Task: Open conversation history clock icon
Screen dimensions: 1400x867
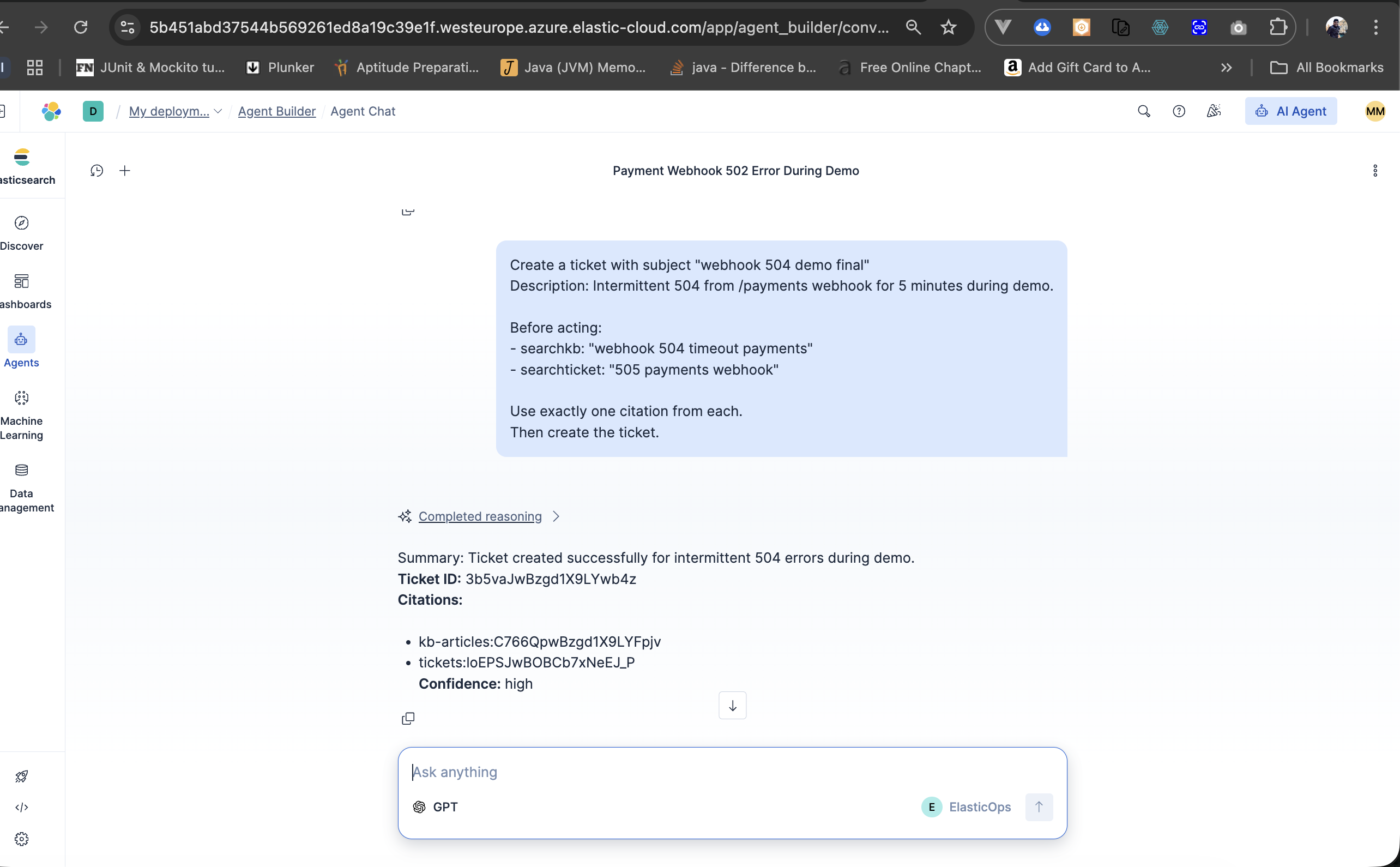Action: pos(97,171)
